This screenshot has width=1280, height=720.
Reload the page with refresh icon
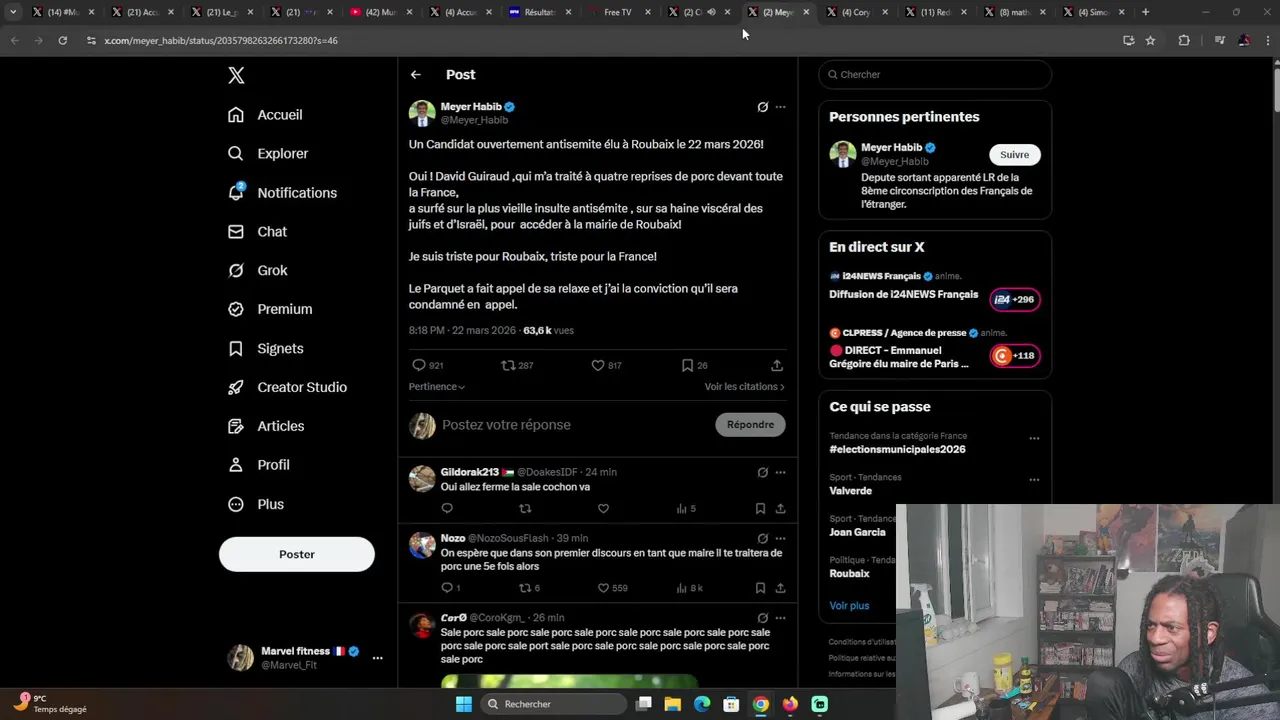[x=62, y=41]
